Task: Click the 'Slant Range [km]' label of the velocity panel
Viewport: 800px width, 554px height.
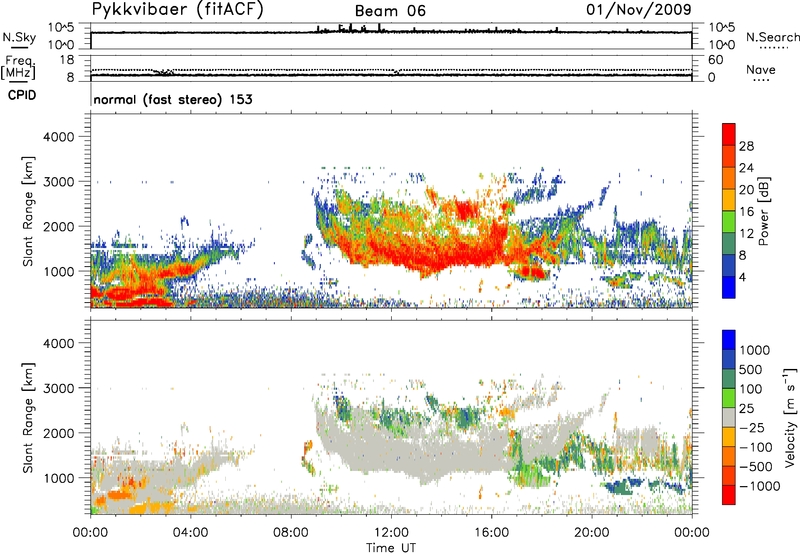Action: tap(28, 417)
